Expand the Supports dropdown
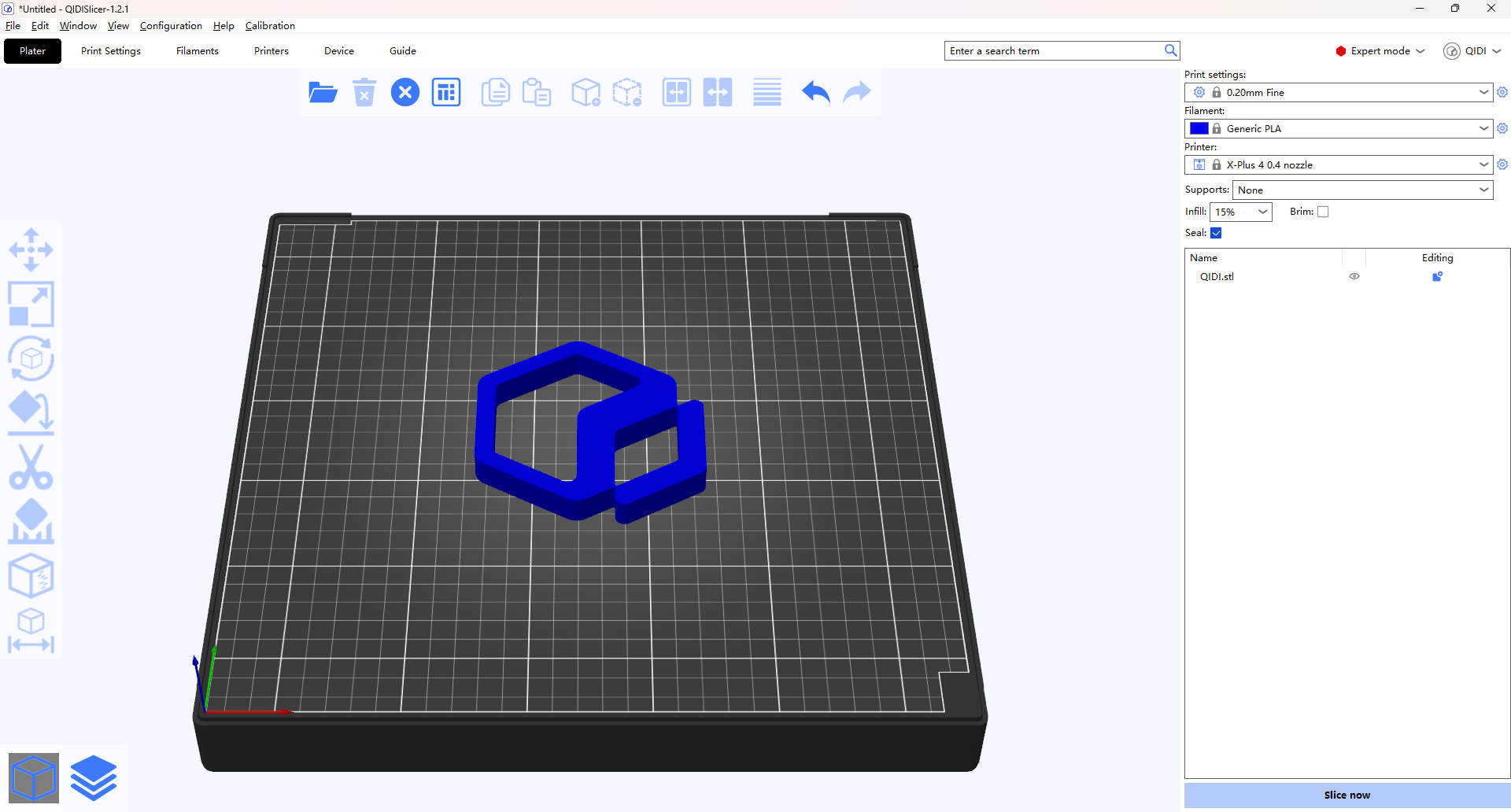1511x812 pixels. click(1362, 190)
